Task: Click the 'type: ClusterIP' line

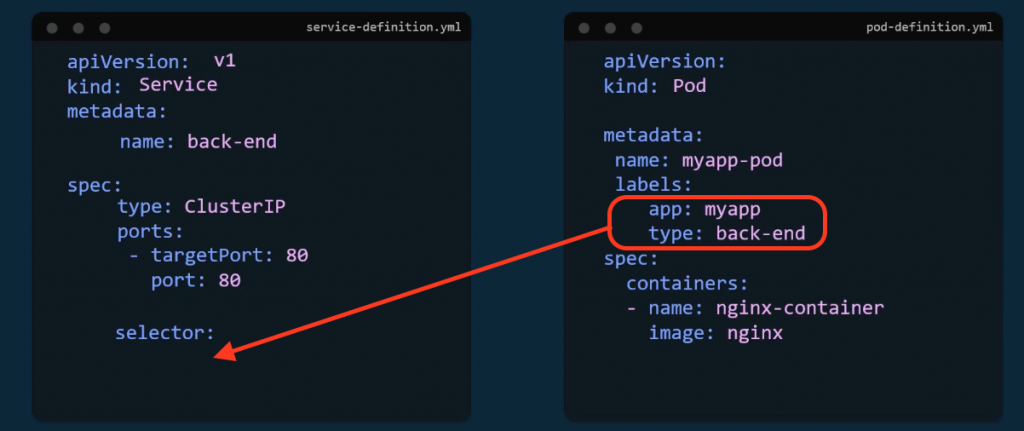Action: pos(203,207)
